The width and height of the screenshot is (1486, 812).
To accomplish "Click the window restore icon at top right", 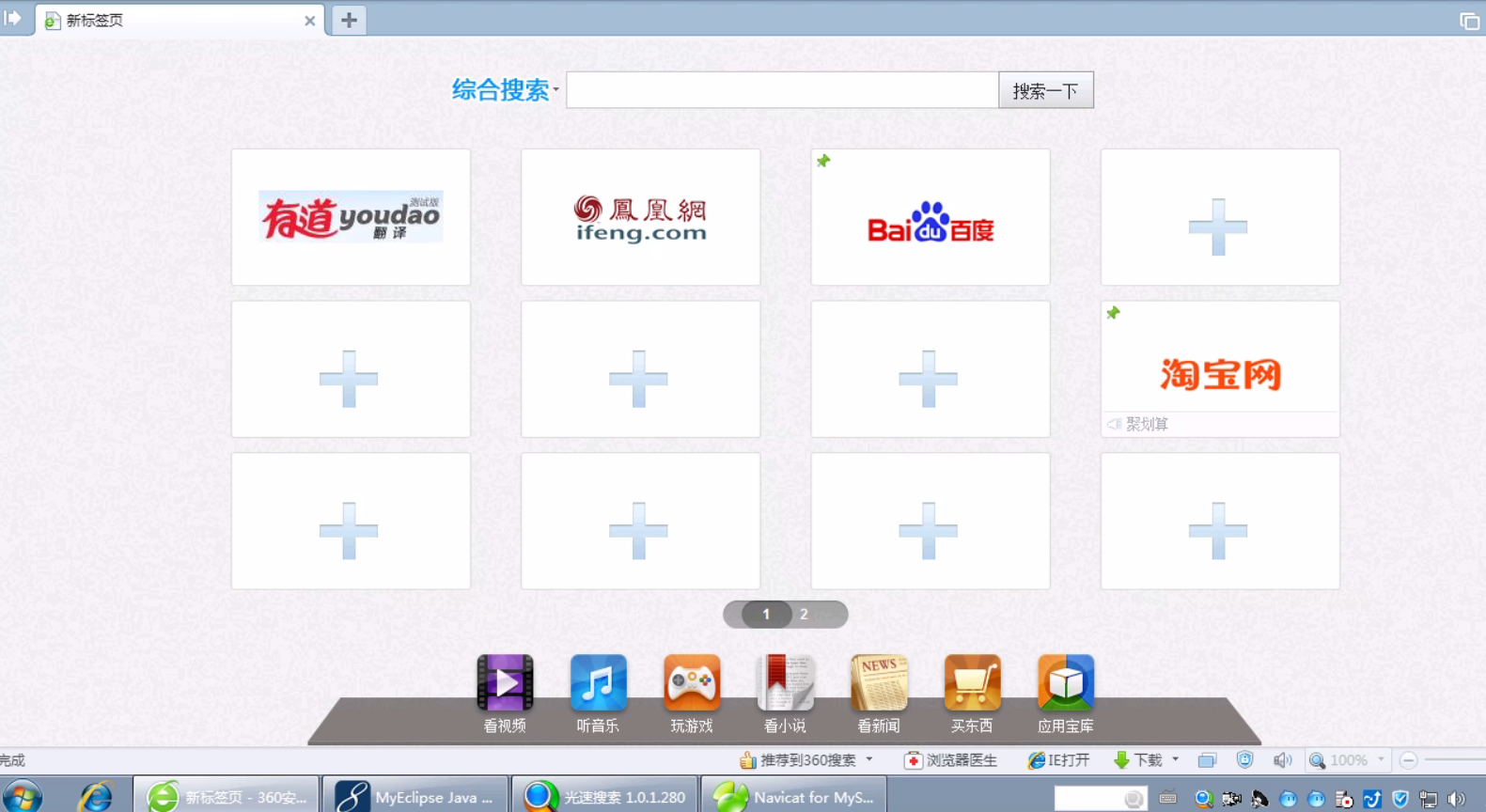I will [1469, 21].
